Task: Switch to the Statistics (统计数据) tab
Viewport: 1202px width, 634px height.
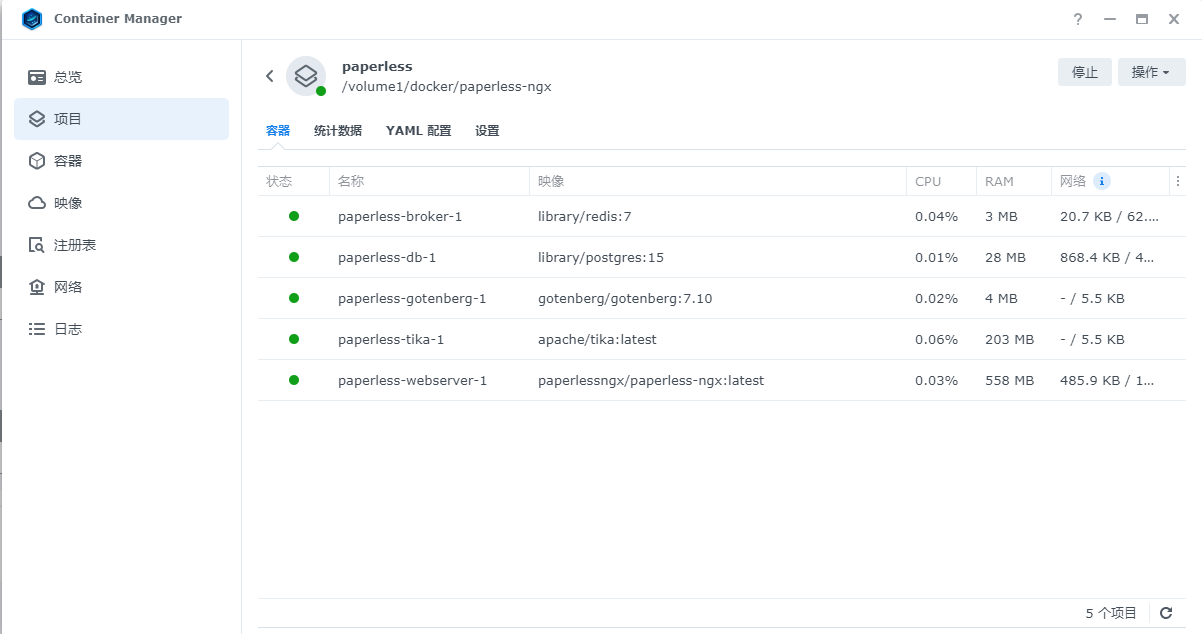Action: tap(338, 131)
